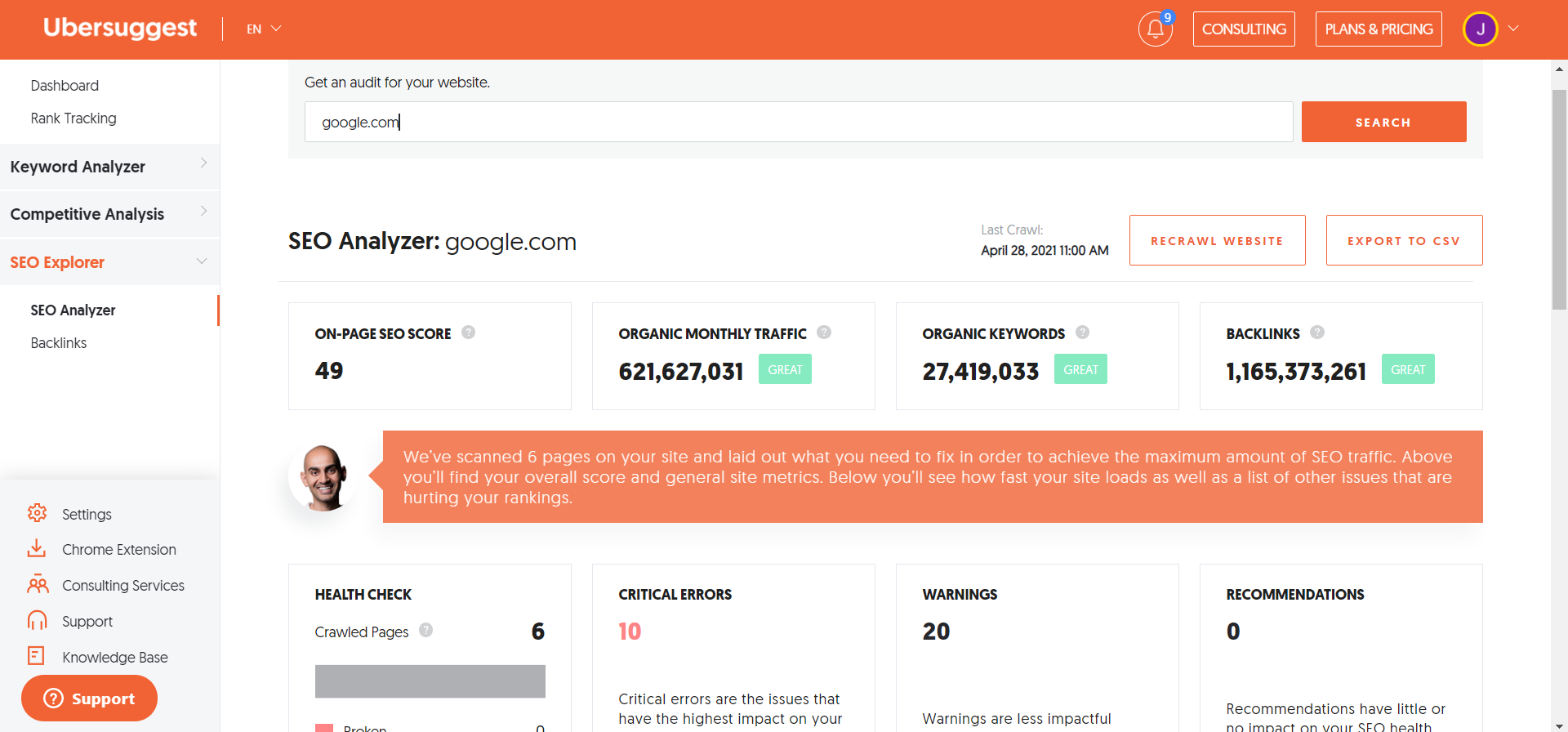Viewport: 1568px width, 732px height.
Task: Click the scrollbar up arrow
Action: [1559, 70]
